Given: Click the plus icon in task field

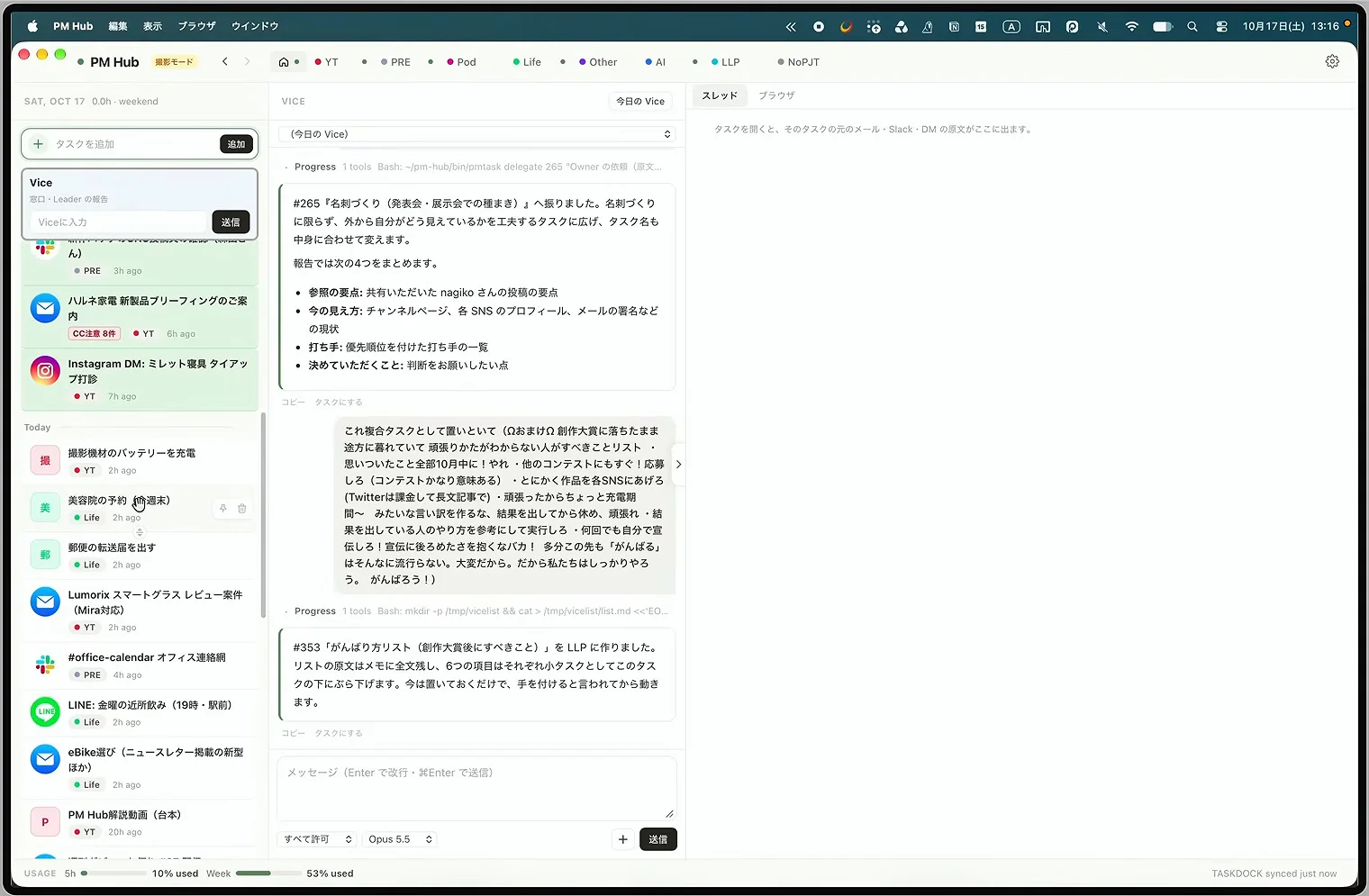Looking at the screenshot, I should tap(38, 144).
